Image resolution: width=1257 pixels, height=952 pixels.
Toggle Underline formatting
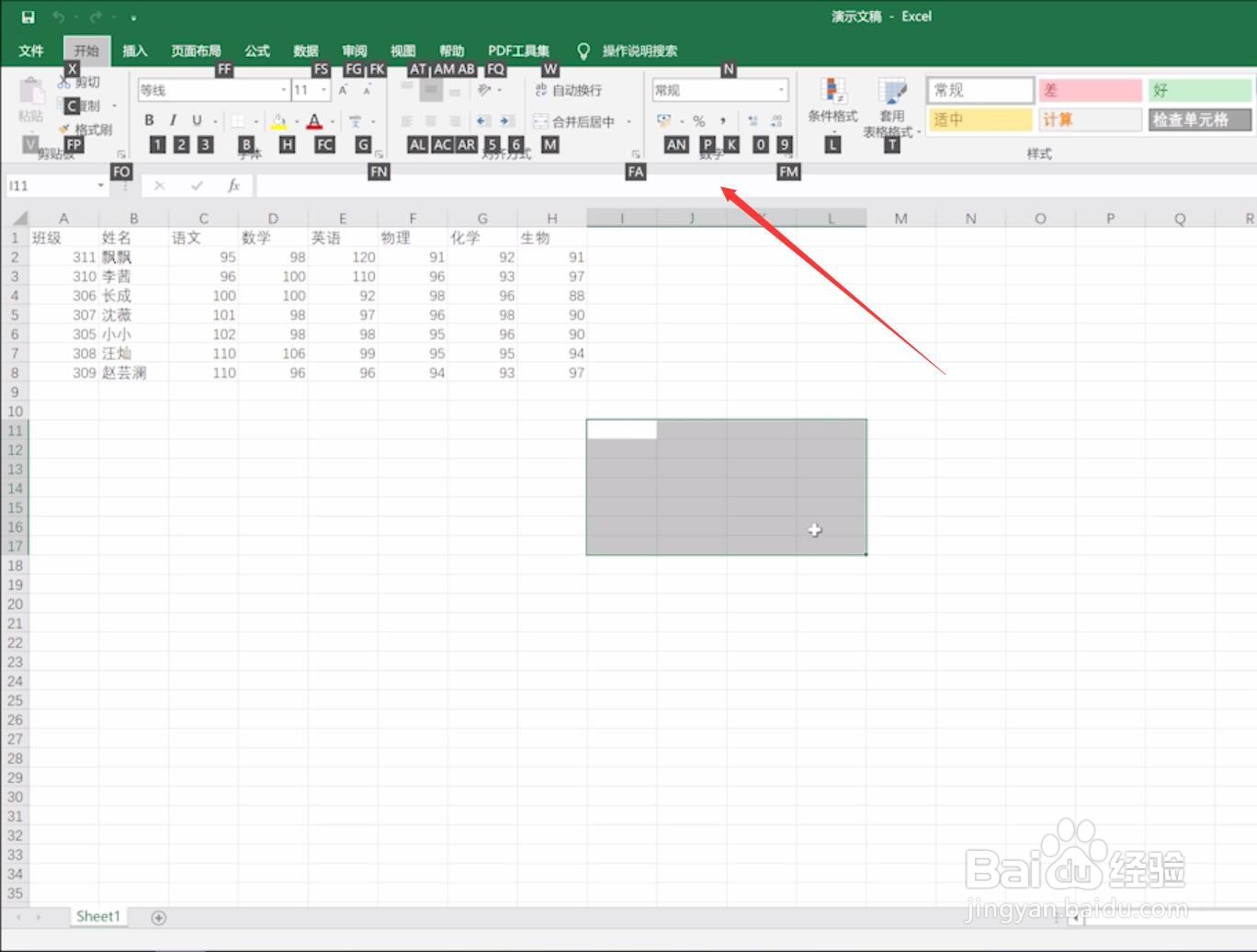(197, 120)
